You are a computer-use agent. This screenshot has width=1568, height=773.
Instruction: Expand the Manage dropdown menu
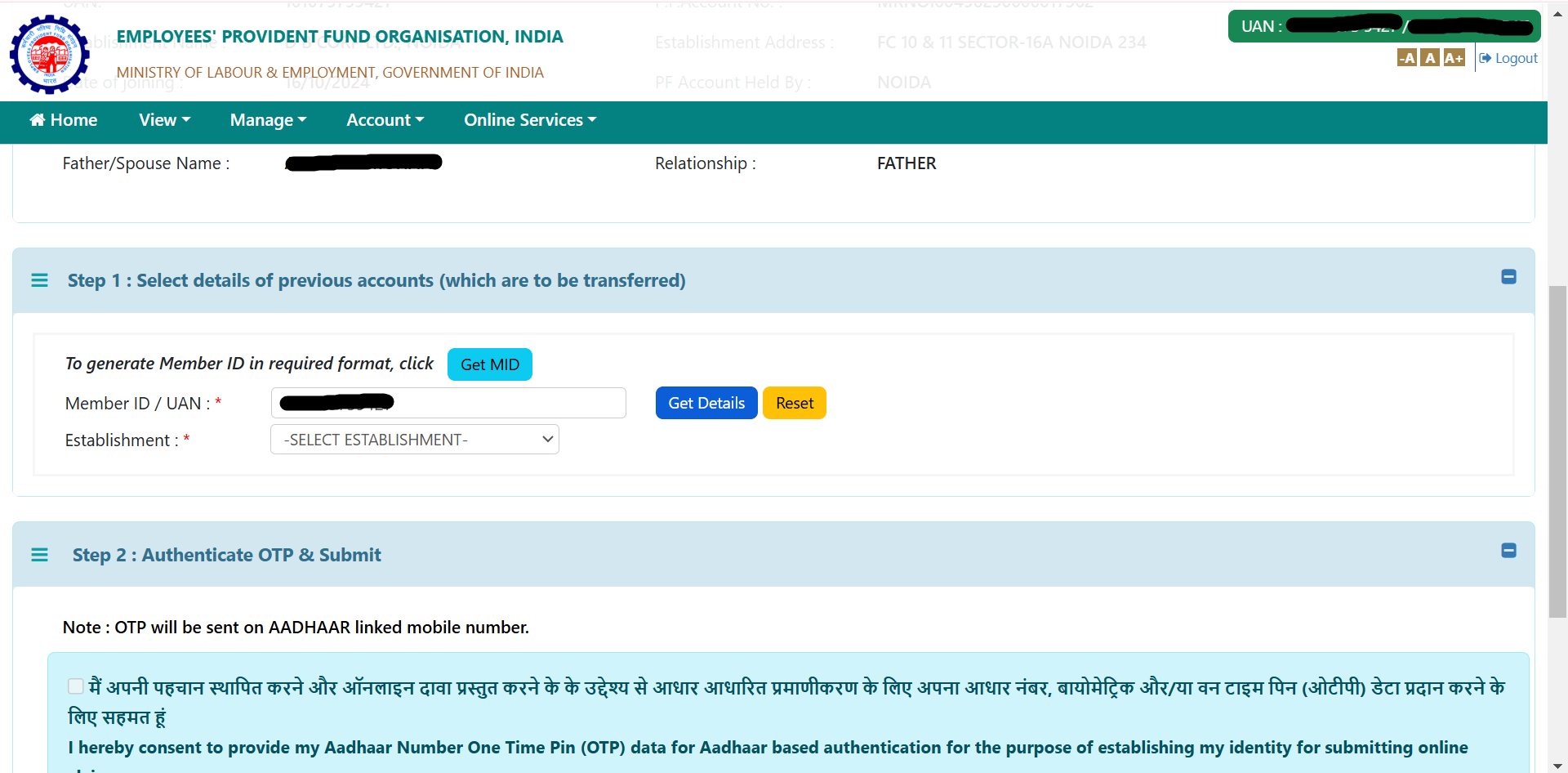point(268,120)
